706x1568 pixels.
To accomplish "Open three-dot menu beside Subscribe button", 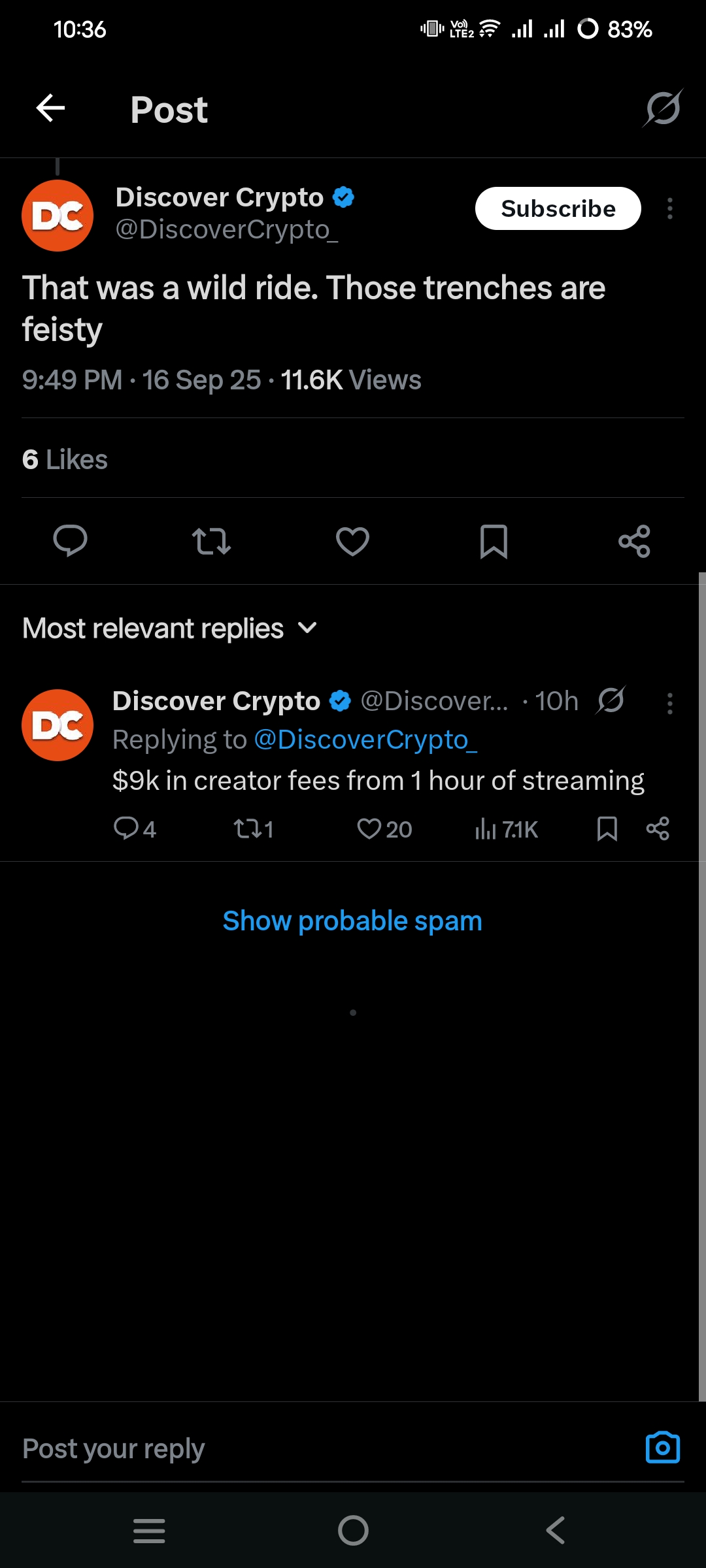I will pyautogui.click(x=670, y=208).
